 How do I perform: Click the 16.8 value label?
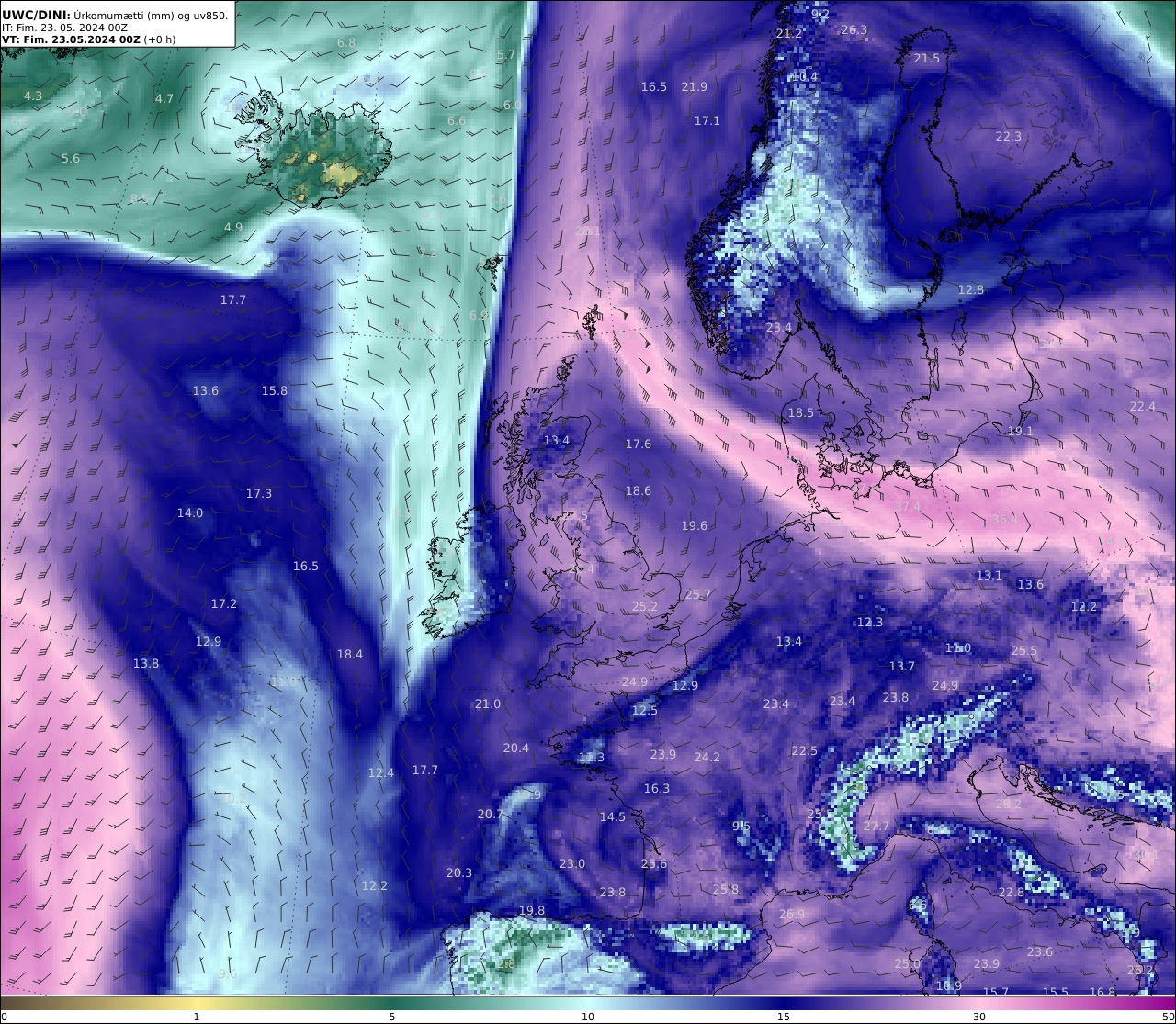click(x=1102, y=992)
